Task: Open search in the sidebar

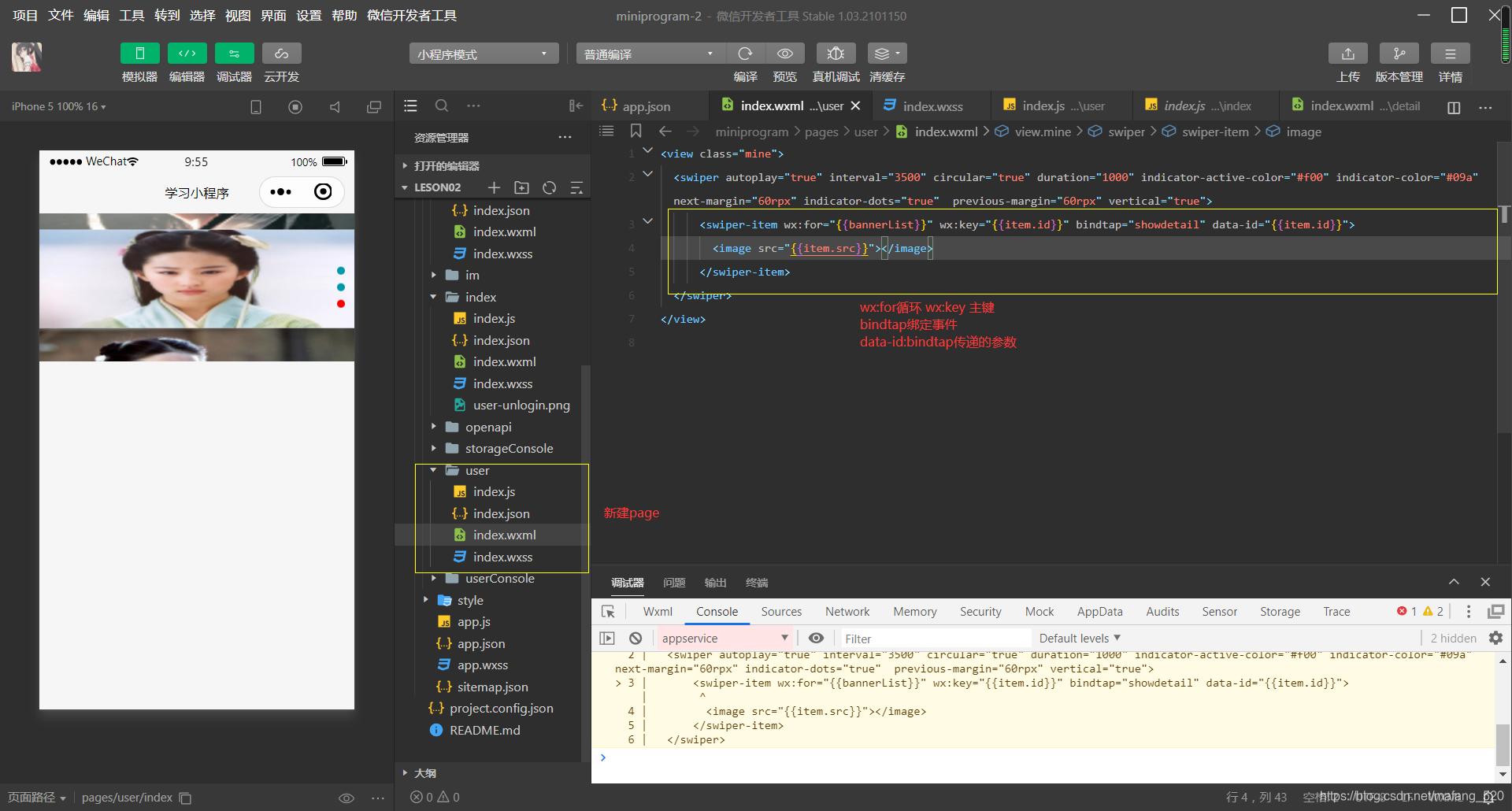Action: [x=442, y=106]
